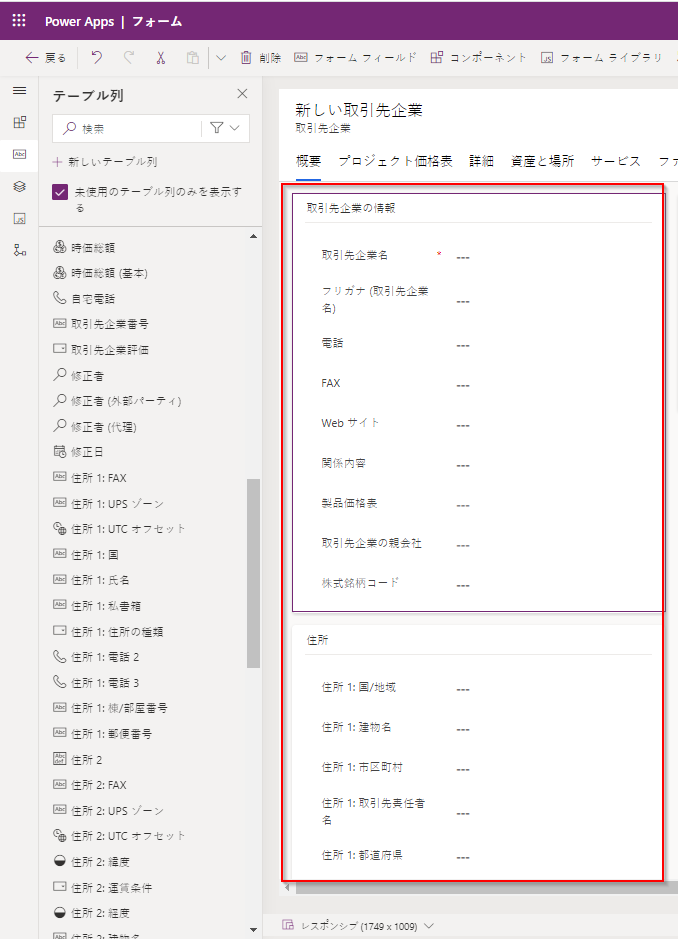Switch to the 詳細 tab

click(x=482, y=161)
